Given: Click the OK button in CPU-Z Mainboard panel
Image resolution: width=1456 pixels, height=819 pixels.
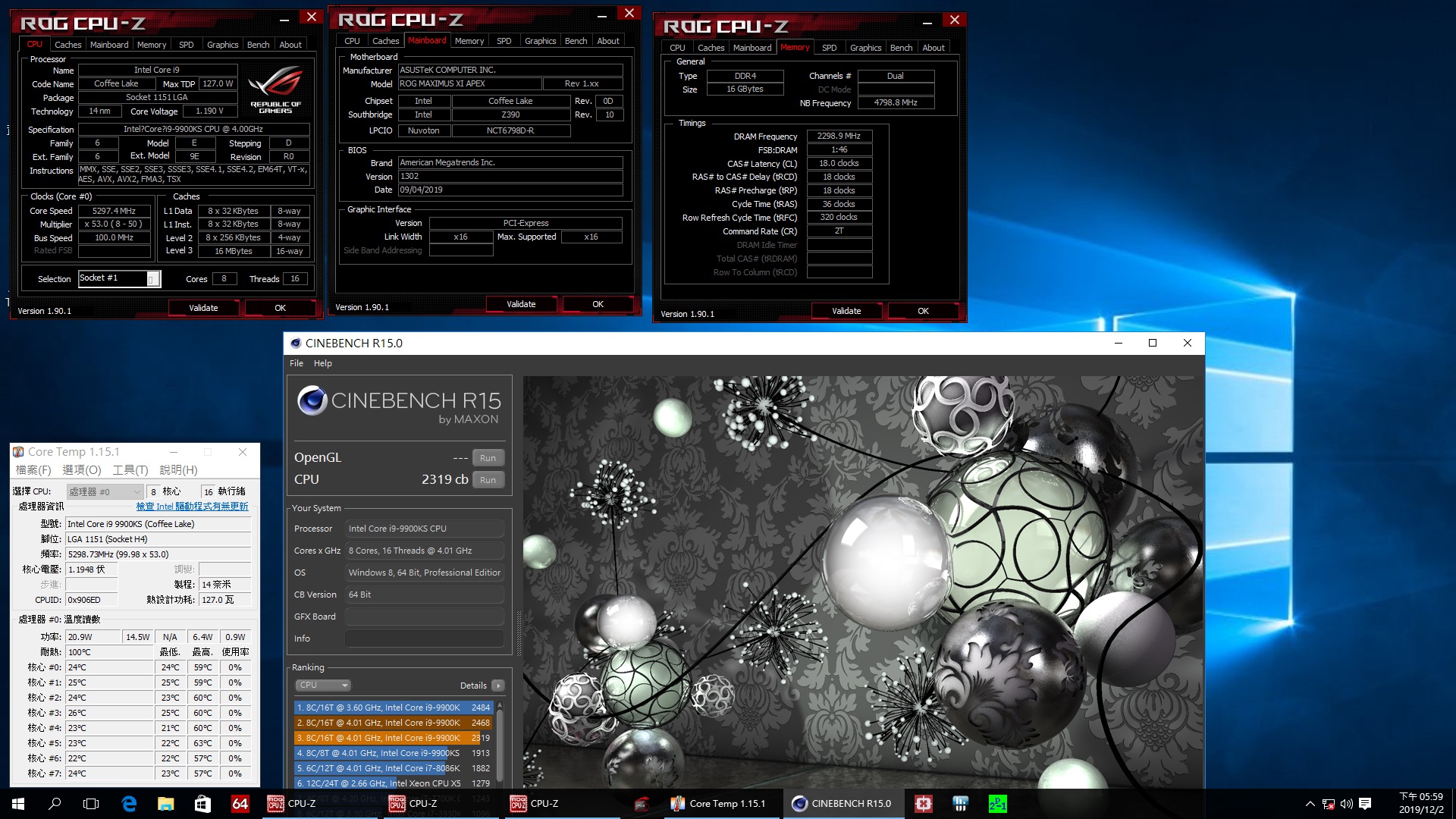Looking at the screenshot, I should tap(597, 305).
